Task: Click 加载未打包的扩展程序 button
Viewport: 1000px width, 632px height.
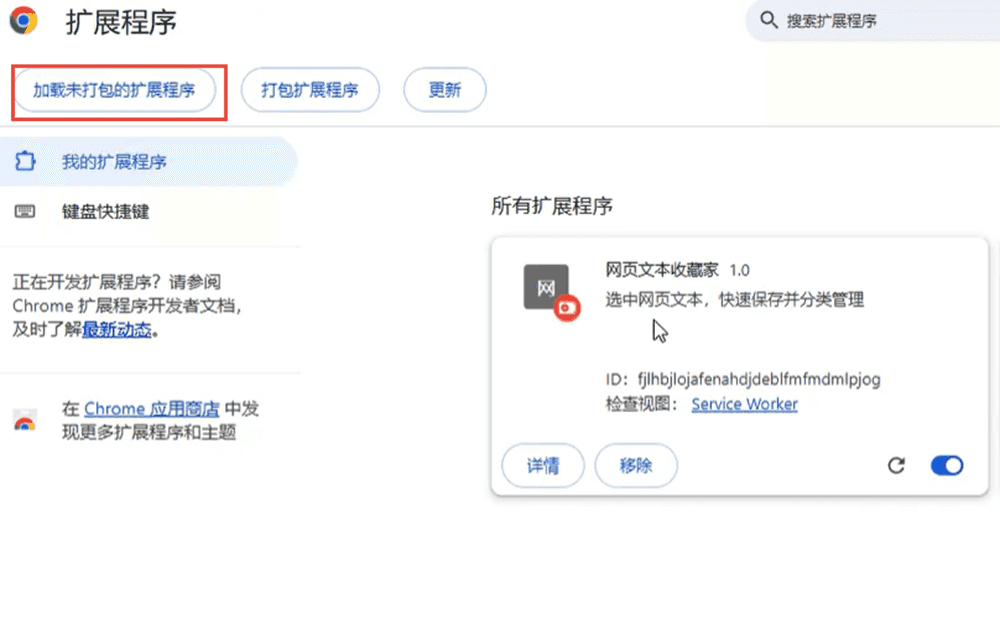Action: click(x=113, y=90)
